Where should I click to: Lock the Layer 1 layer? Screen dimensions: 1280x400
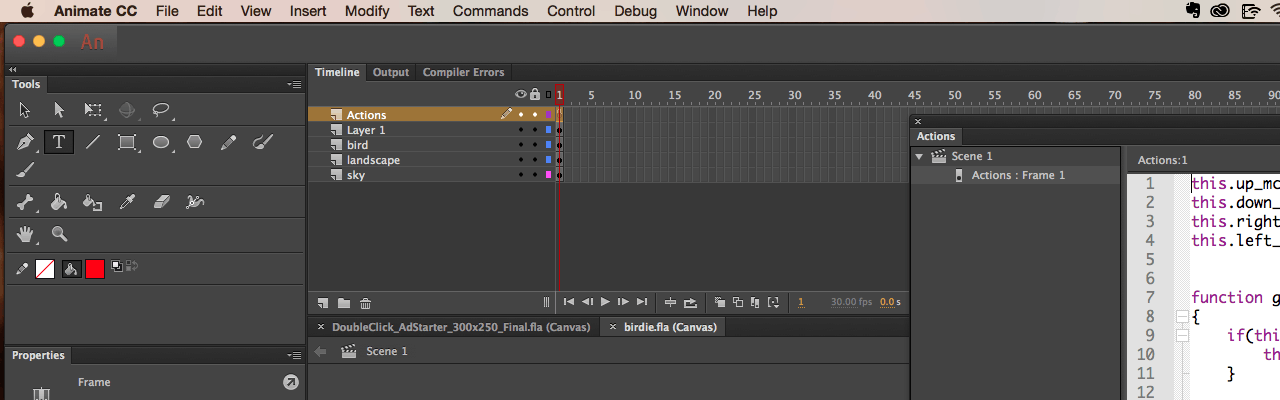[535, 130]
